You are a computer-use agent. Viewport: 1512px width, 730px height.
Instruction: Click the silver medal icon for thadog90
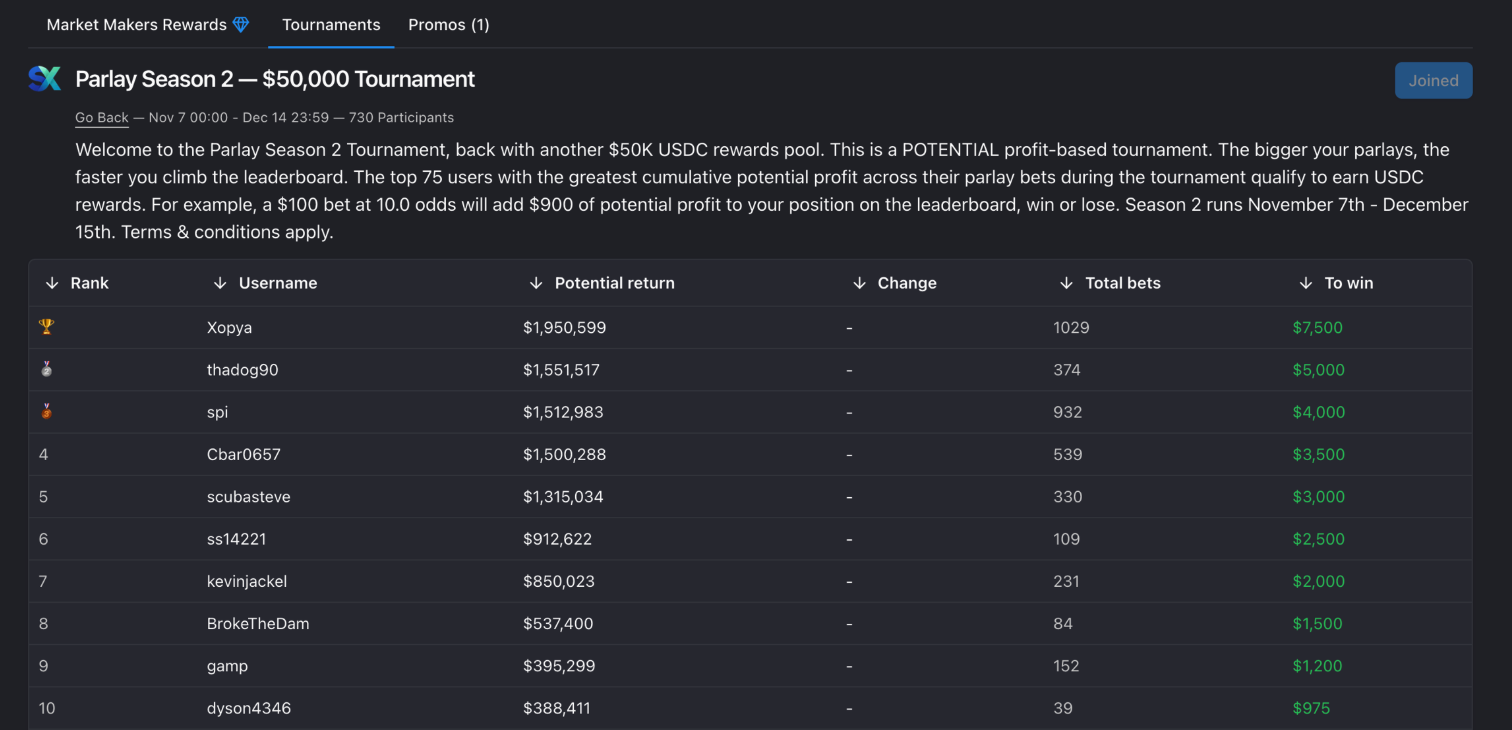coord(46,369)
